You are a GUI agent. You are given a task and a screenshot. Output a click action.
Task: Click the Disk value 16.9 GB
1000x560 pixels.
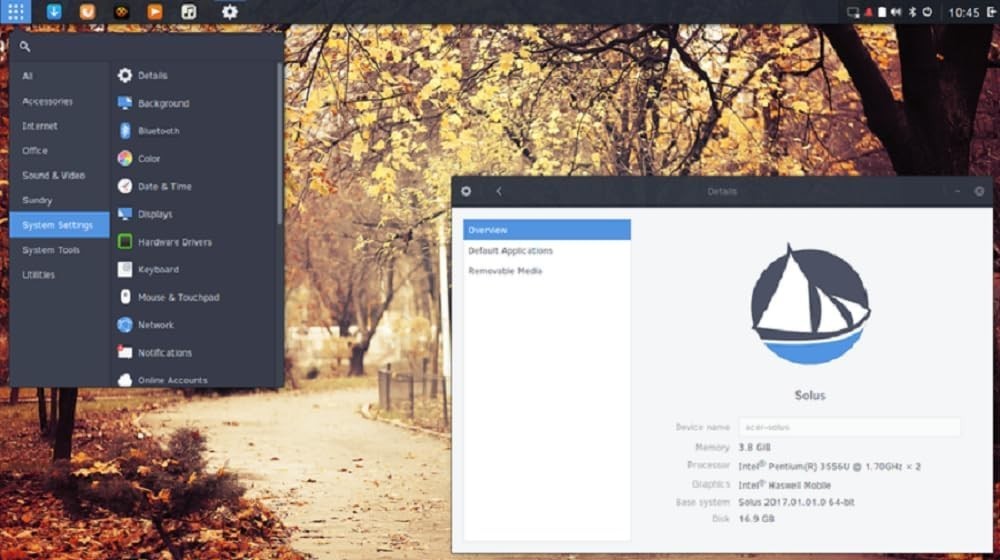point(756,519)
